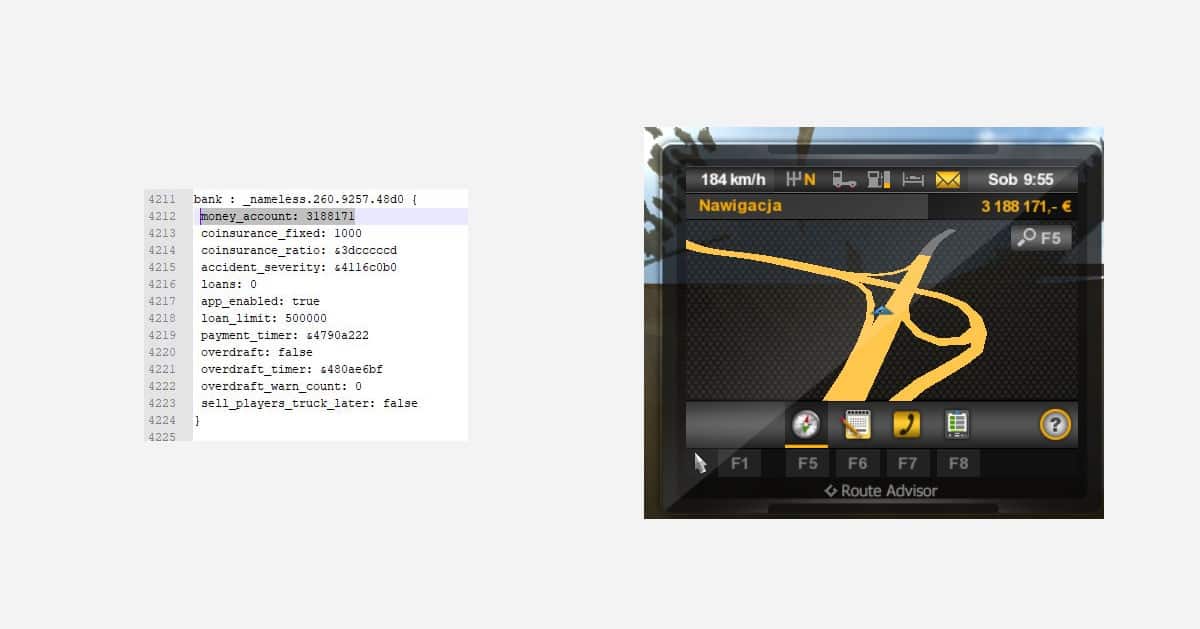This screenshot has width=1200, height=629.
Task: Click the yellow mail envelope icon
Action: (947, 180)
